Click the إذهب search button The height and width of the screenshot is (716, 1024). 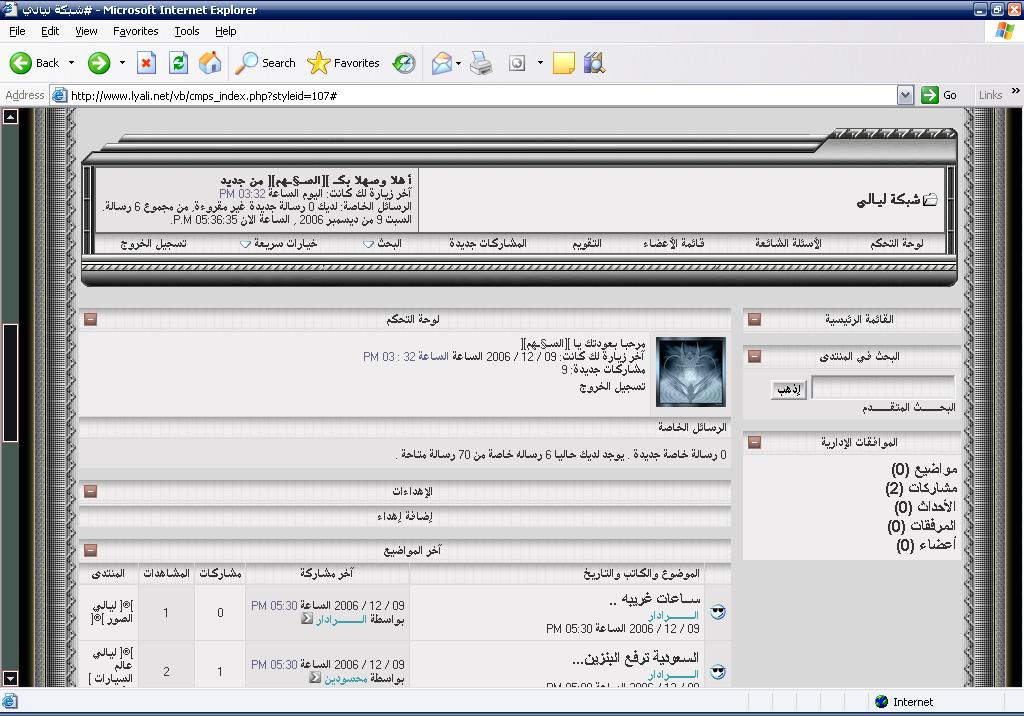pyautogui.click(x=789, y=390)
